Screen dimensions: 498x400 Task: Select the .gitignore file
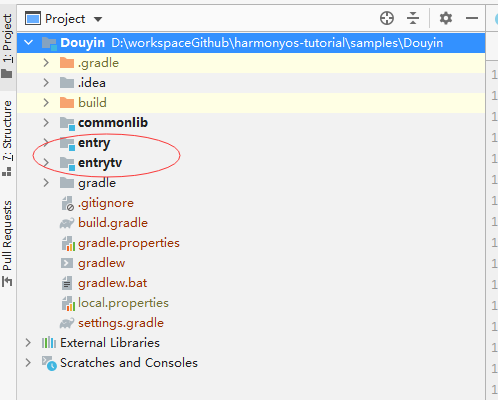[106, 203]
